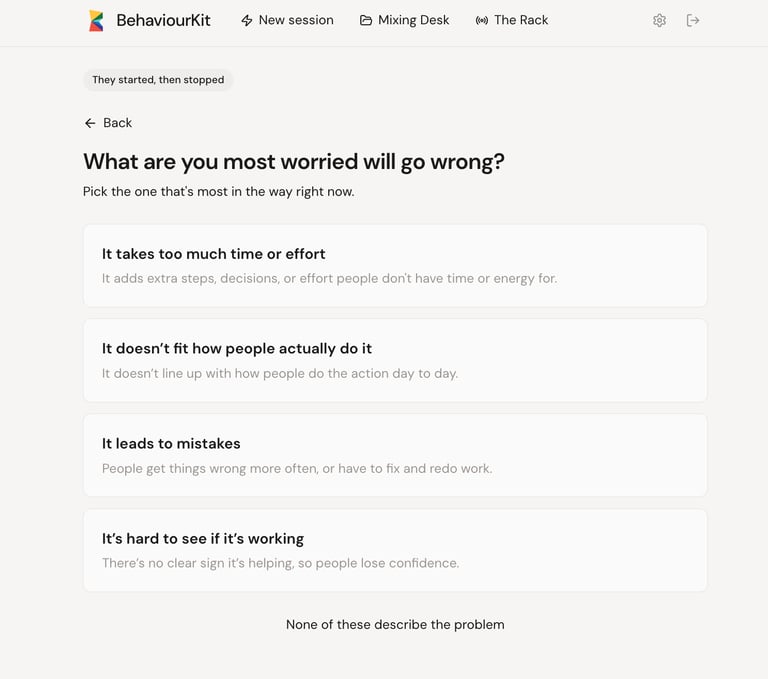Click the left arrow back icon
The image size is (768, 679).
point(90,123)
